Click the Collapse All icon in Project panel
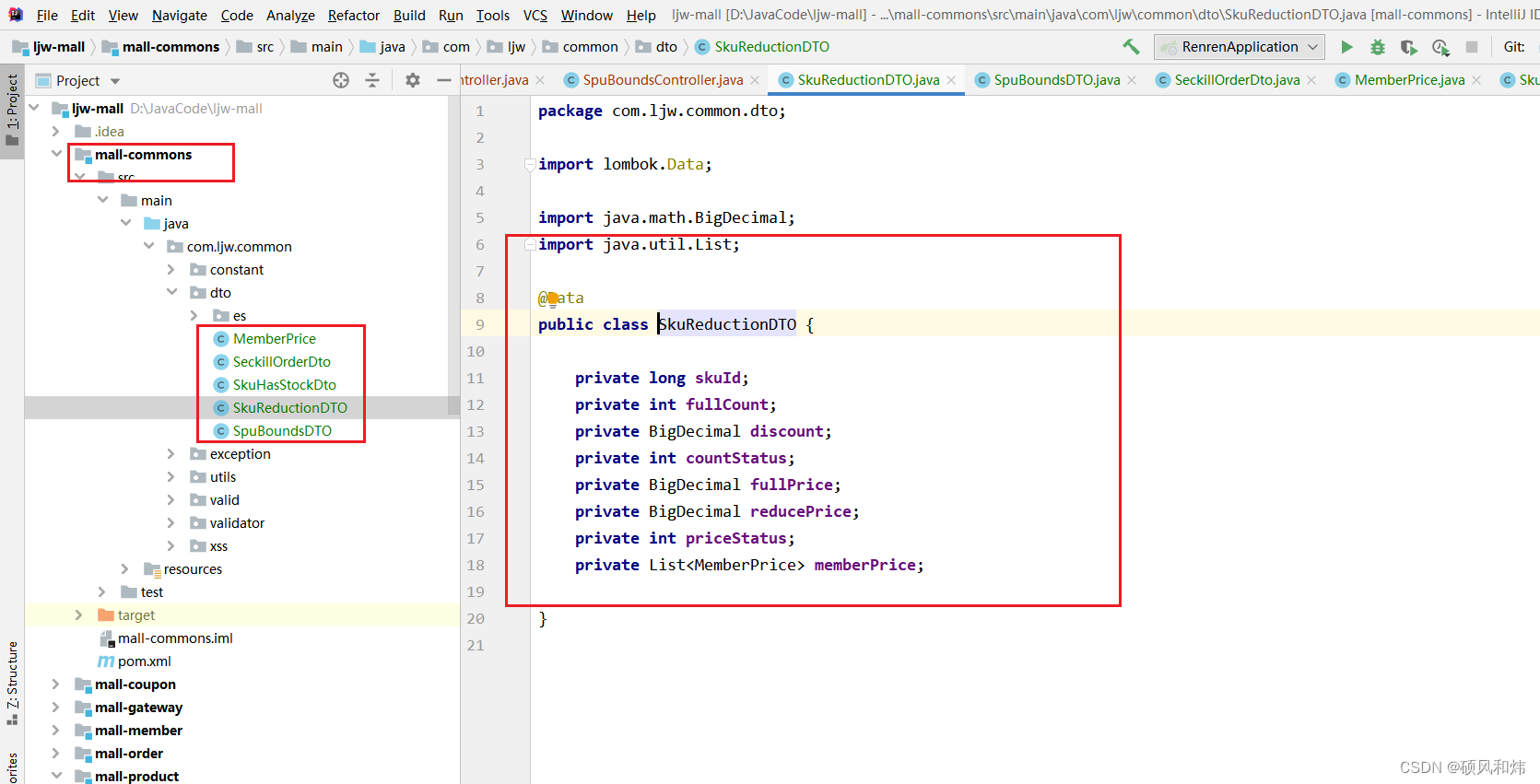 (x=372, y=80)
